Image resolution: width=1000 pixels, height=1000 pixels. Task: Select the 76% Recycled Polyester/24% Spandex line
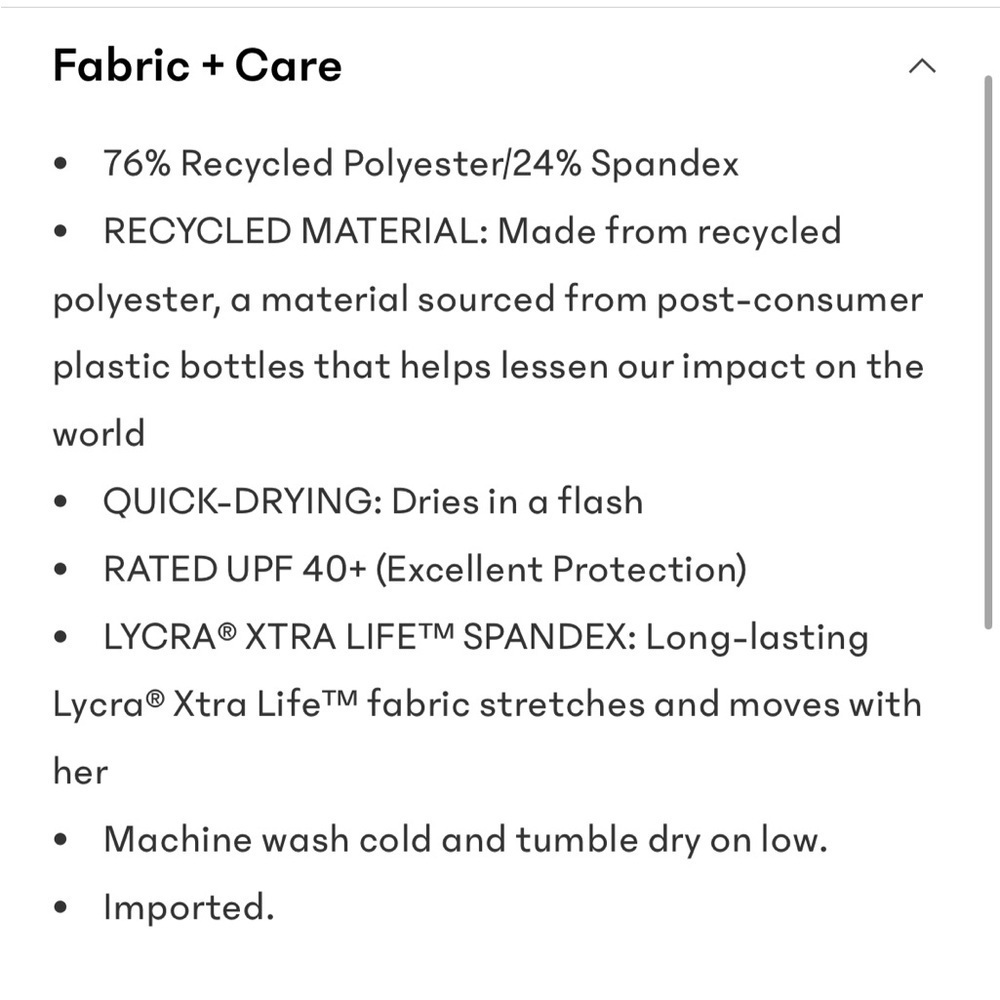pyautogui.click(x=421, y=163)
